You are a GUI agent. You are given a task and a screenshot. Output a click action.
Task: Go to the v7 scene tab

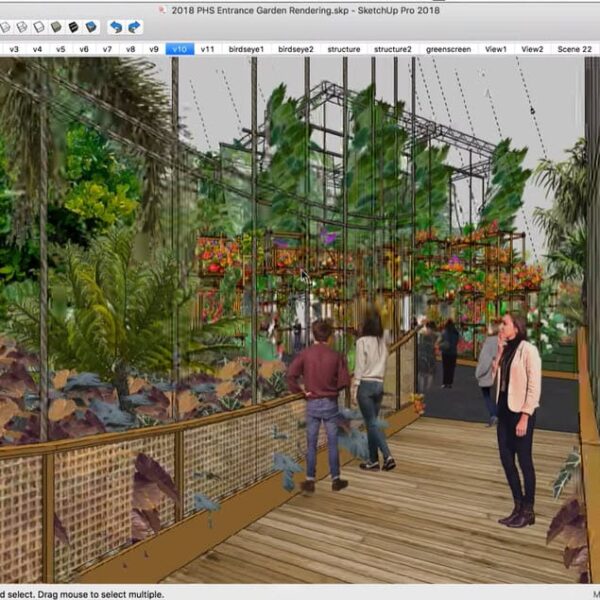(x=106, y=48)
